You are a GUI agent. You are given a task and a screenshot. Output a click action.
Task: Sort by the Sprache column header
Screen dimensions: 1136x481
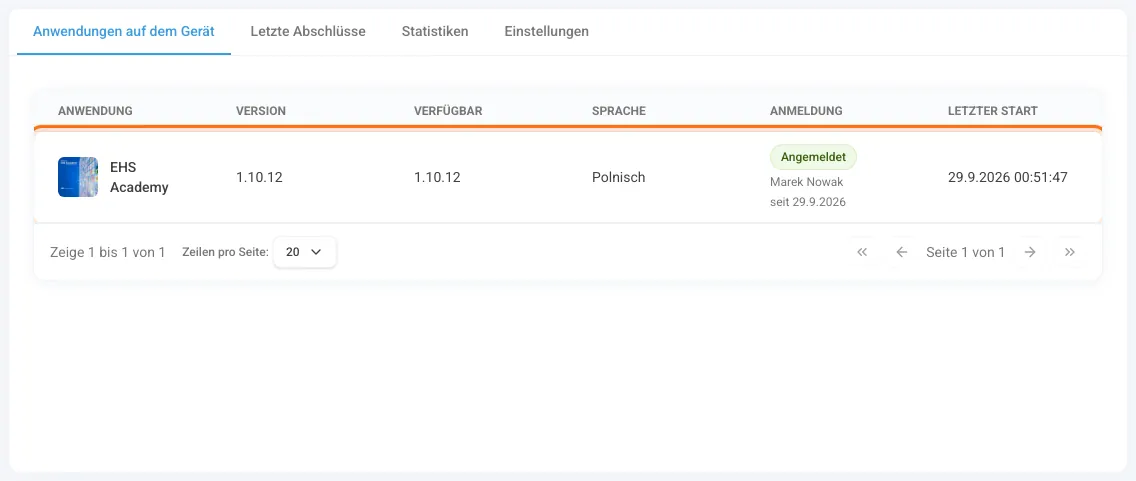point(619,111)
